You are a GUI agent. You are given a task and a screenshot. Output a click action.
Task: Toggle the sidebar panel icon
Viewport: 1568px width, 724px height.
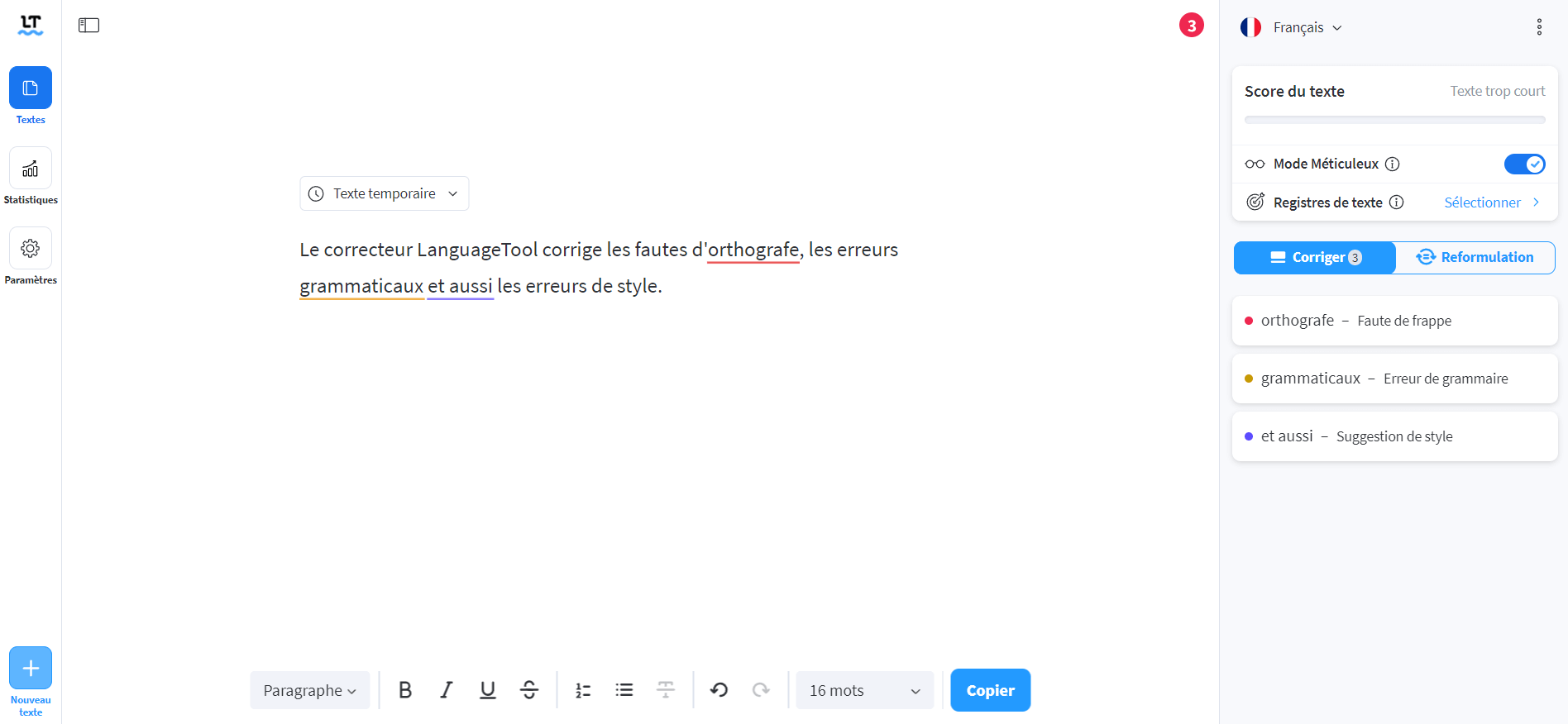(88, 26)
